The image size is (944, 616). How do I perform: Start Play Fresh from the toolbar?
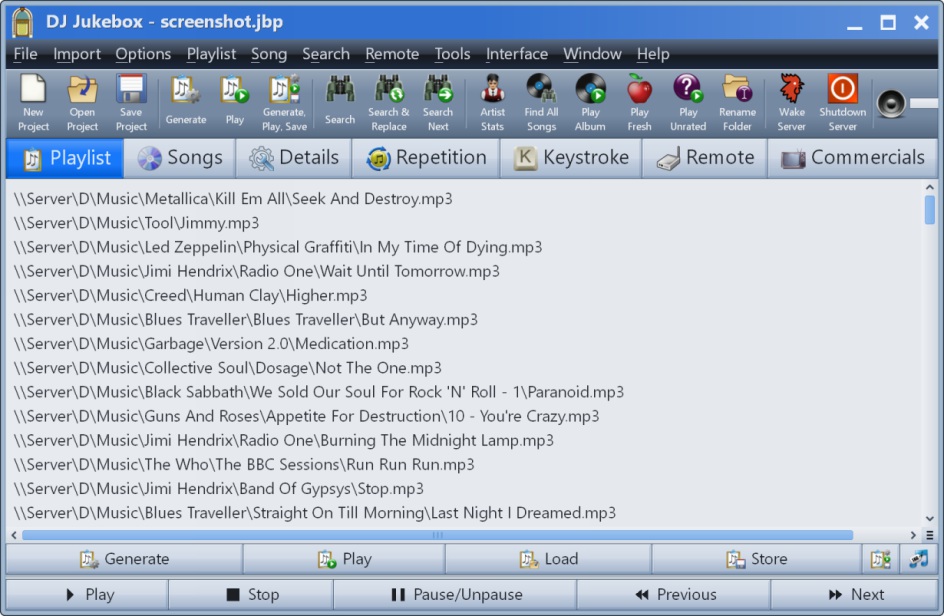639,100
